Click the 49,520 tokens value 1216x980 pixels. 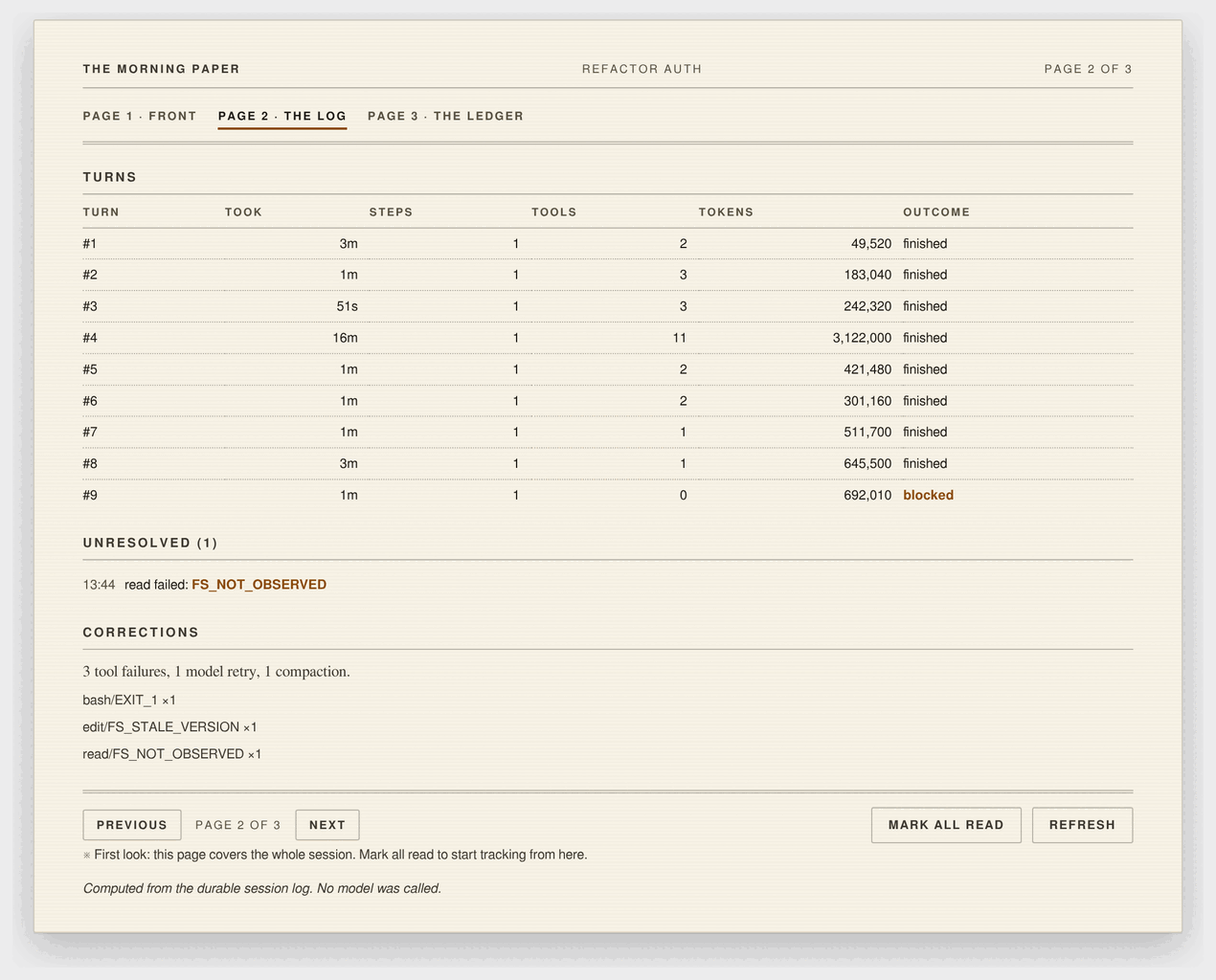pyautogui.click(x=871, y=244)
